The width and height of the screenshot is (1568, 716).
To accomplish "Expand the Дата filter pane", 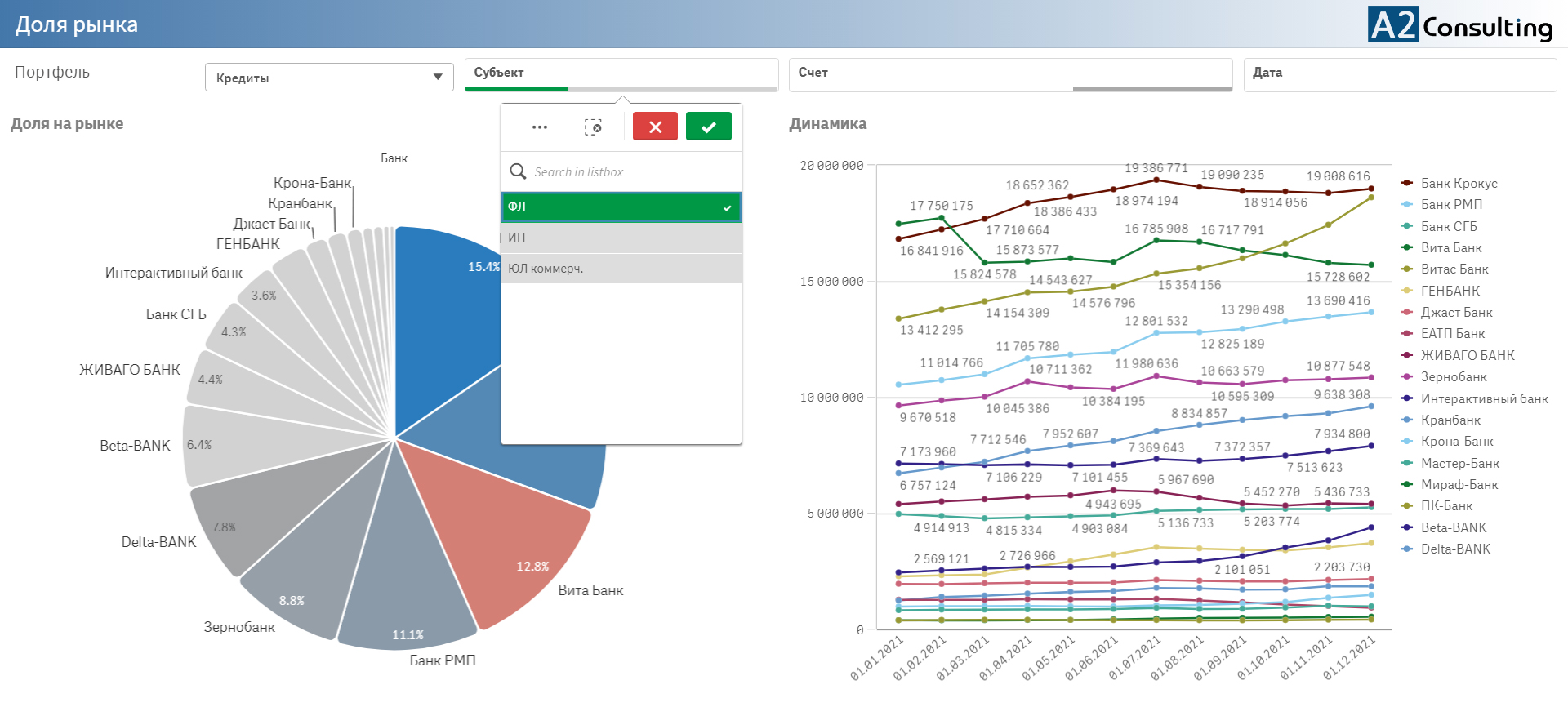I will pyautogui.click(x=1400, y=73).
